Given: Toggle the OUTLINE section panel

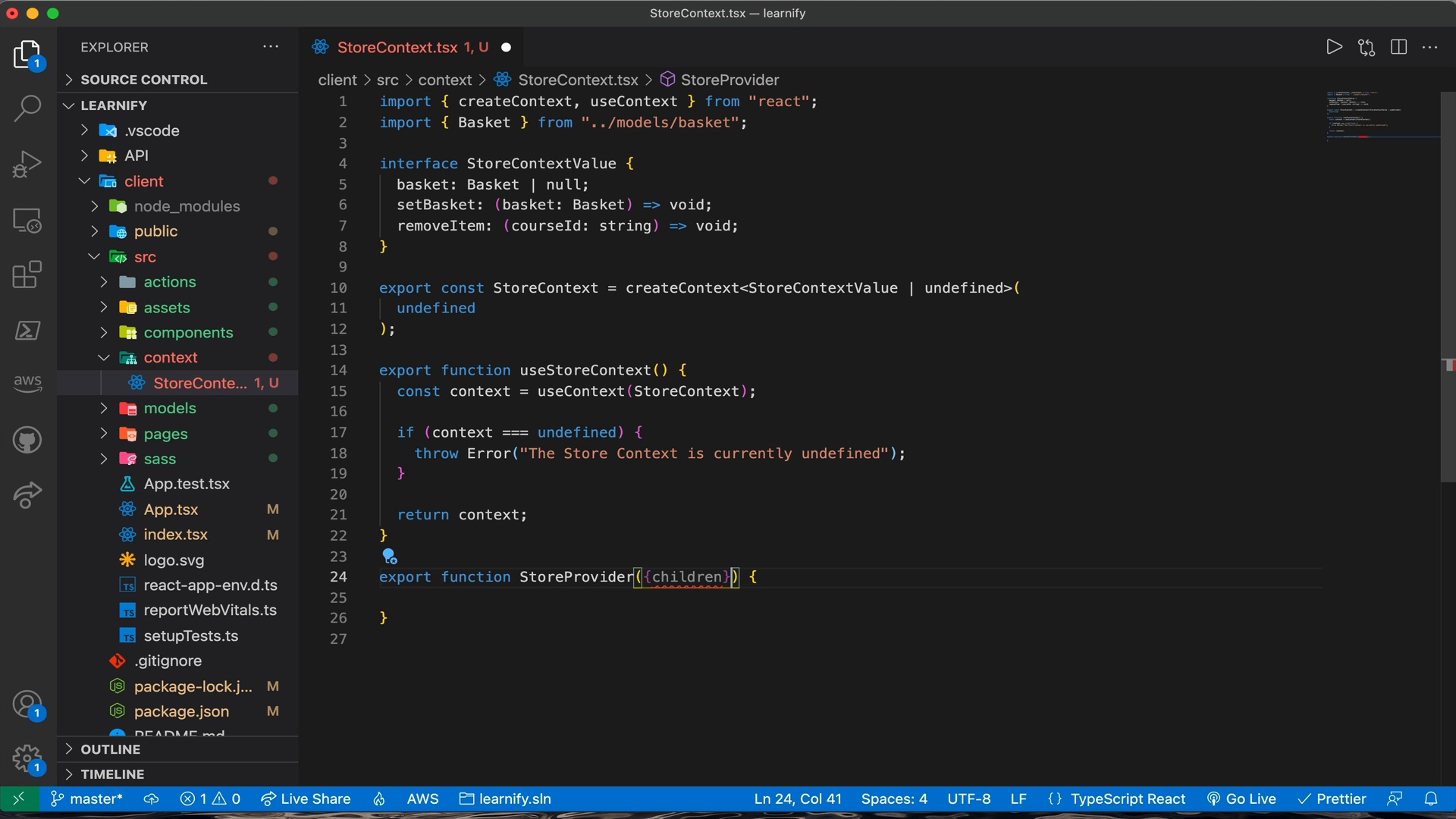Looking at the screenshot, I should 109,749.
